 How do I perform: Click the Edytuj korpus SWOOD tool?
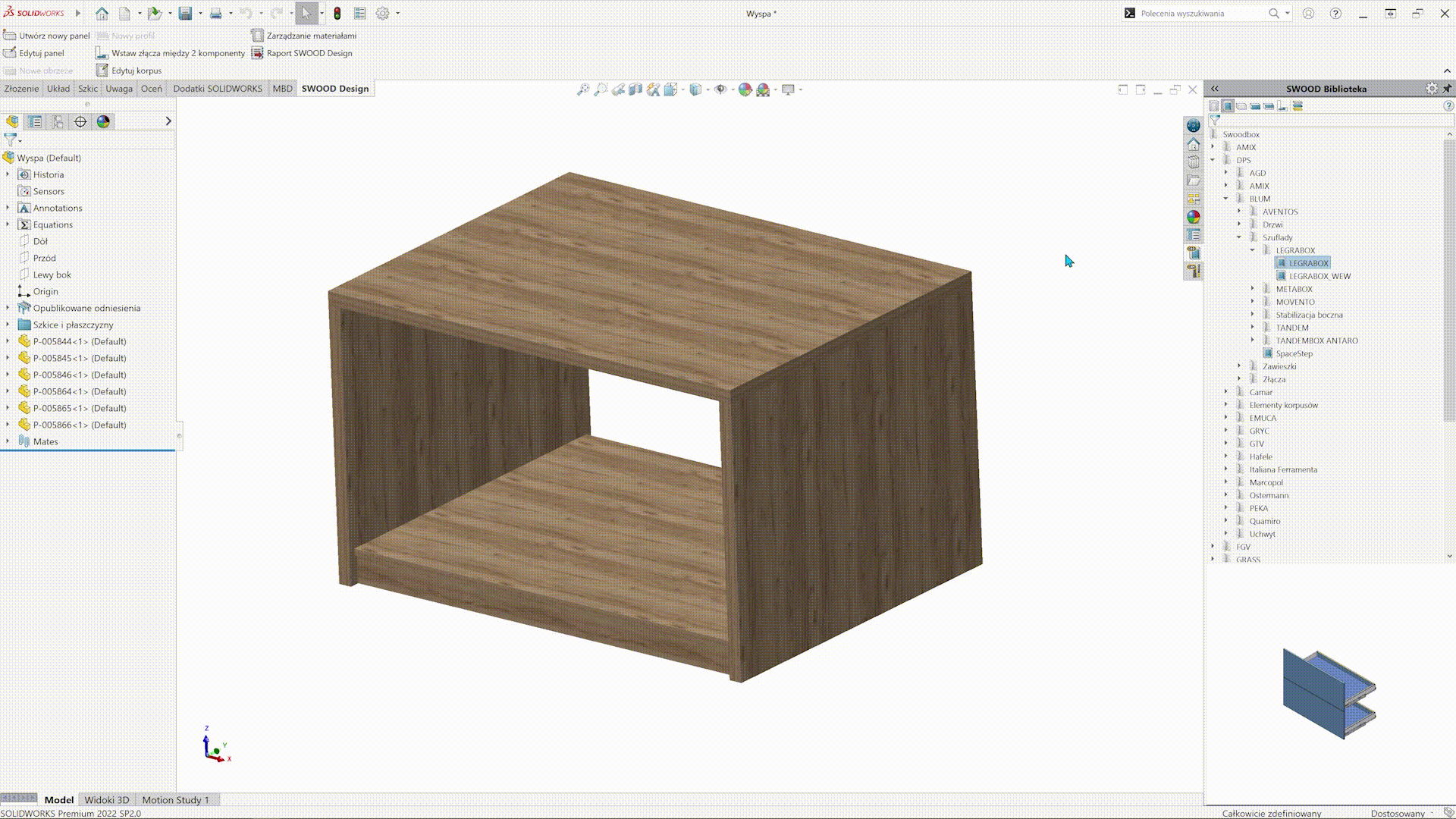[x=136, y=70]
